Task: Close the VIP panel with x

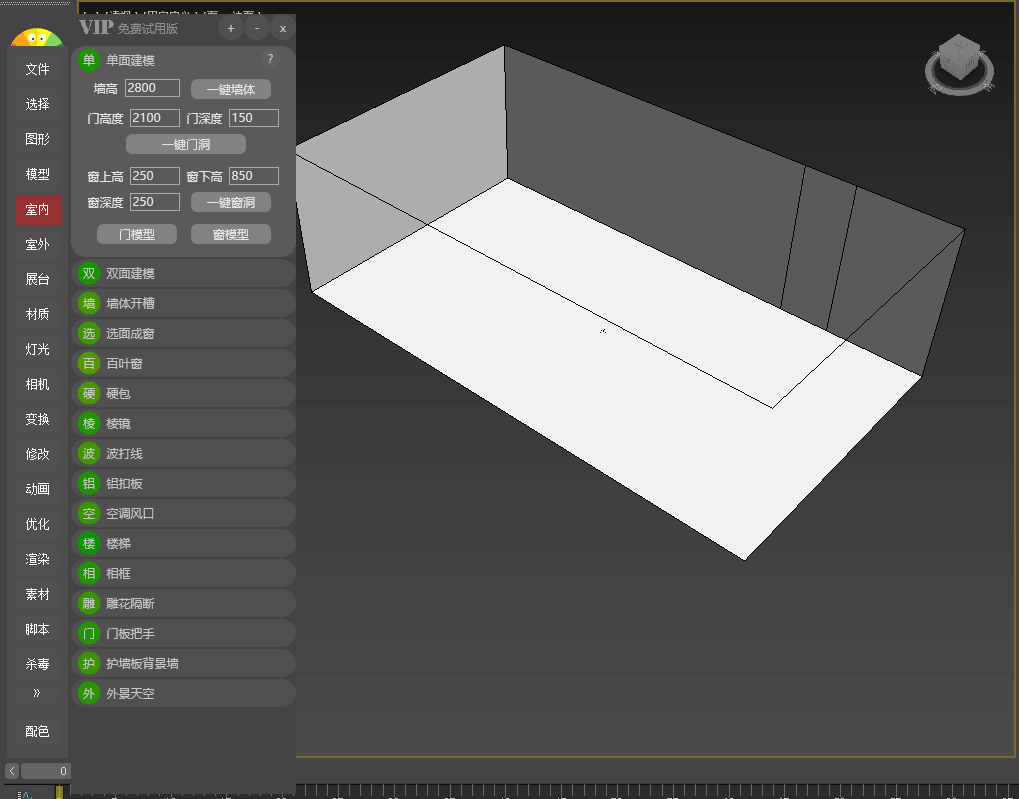Action: 283,29
